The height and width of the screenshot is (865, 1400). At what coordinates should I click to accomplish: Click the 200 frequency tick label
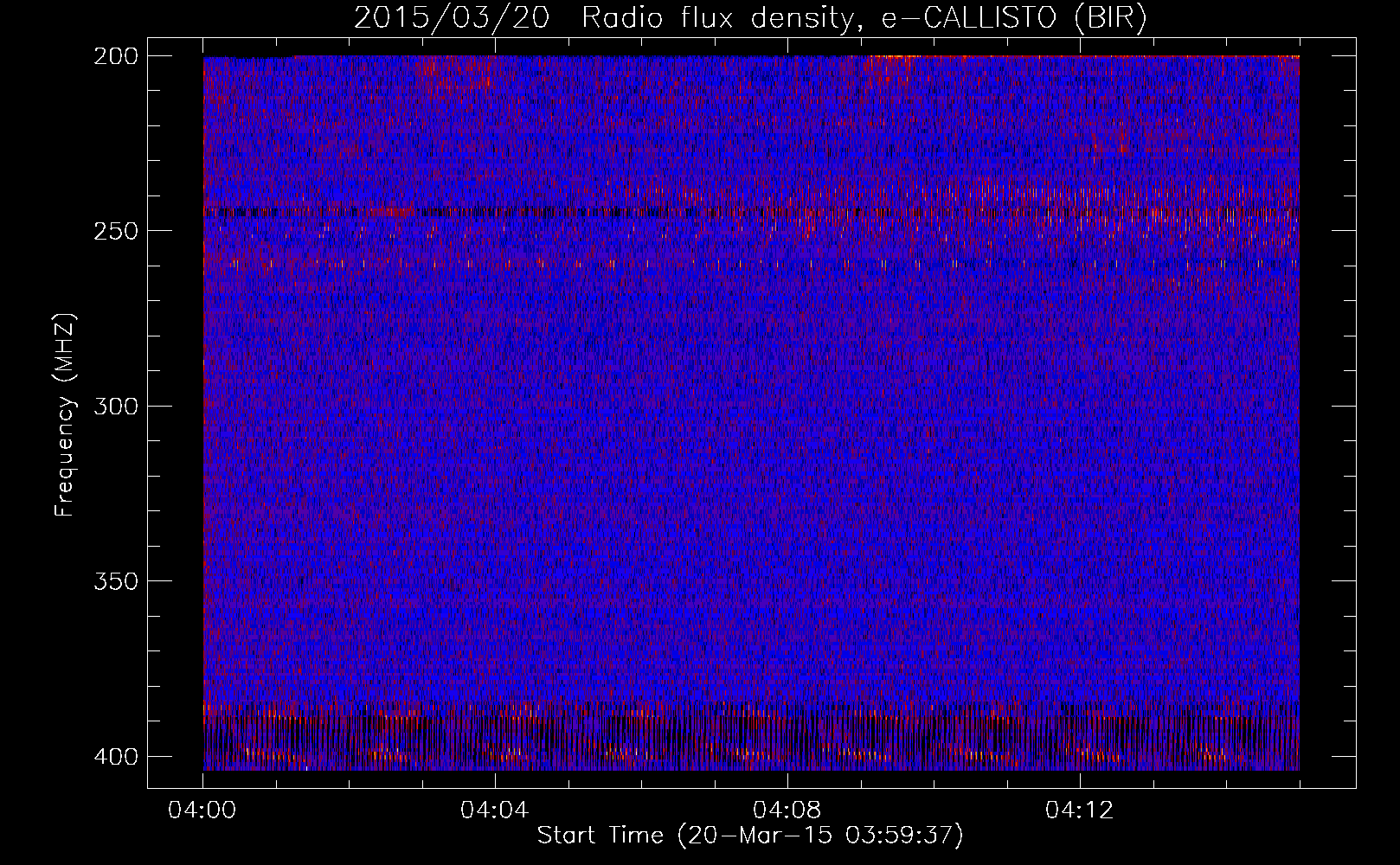(x=115, y=56)
